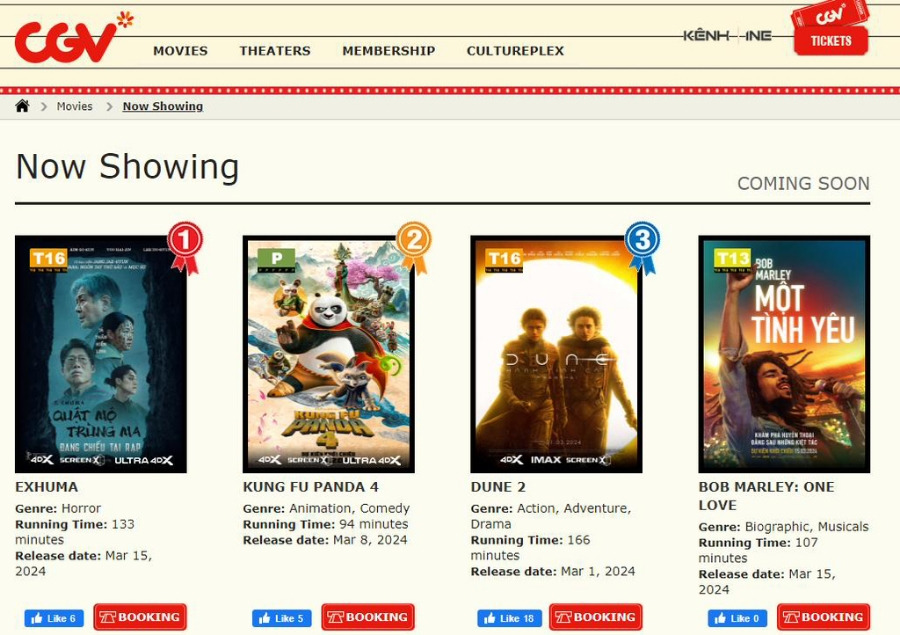This screenshot has width=900, height=635.
Task: Book tickets for Bob Marley: One Love
Action: tap(824, 617)
